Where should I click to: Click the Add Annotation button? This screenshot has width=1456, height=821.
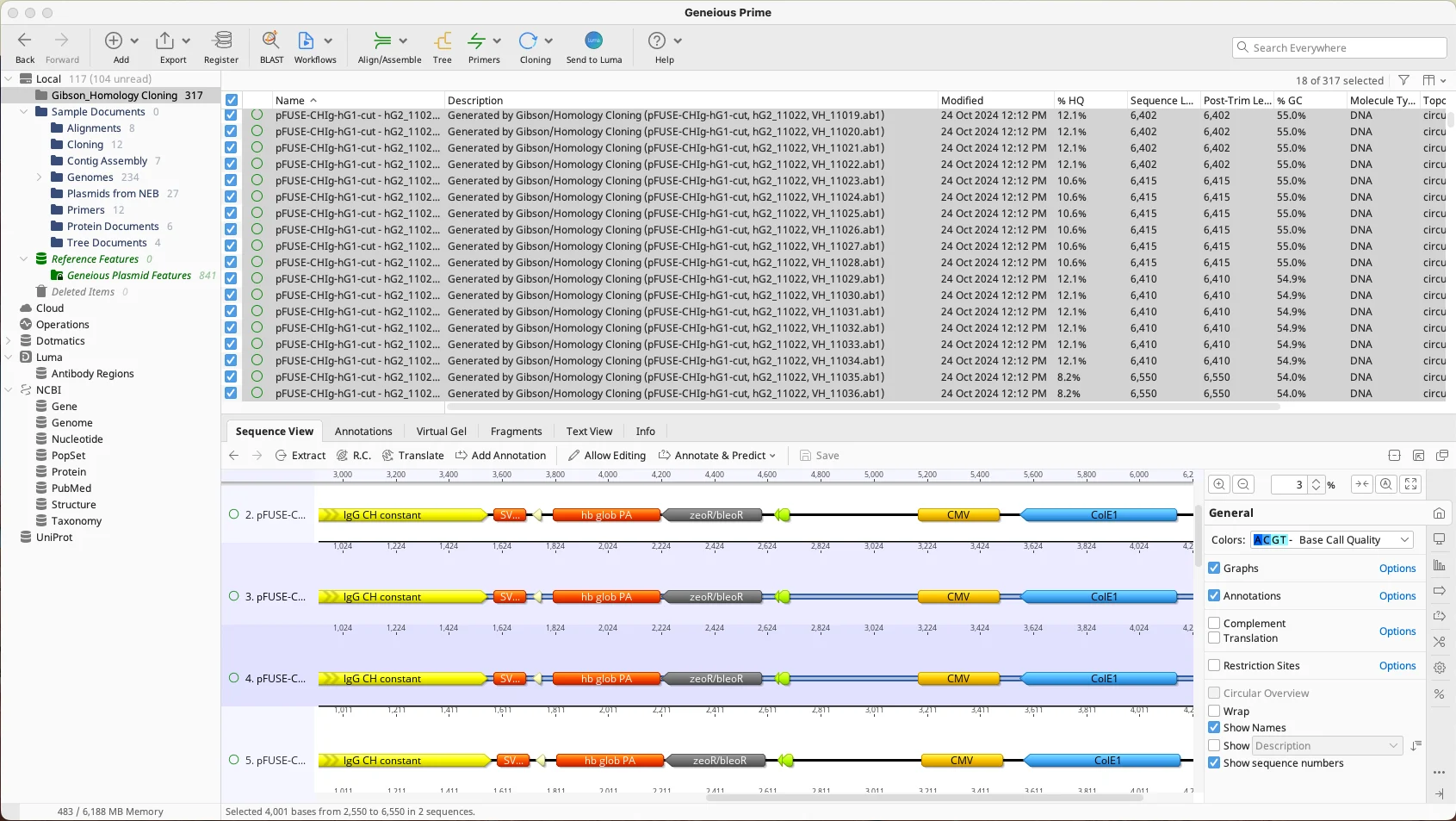click(500, 456)
